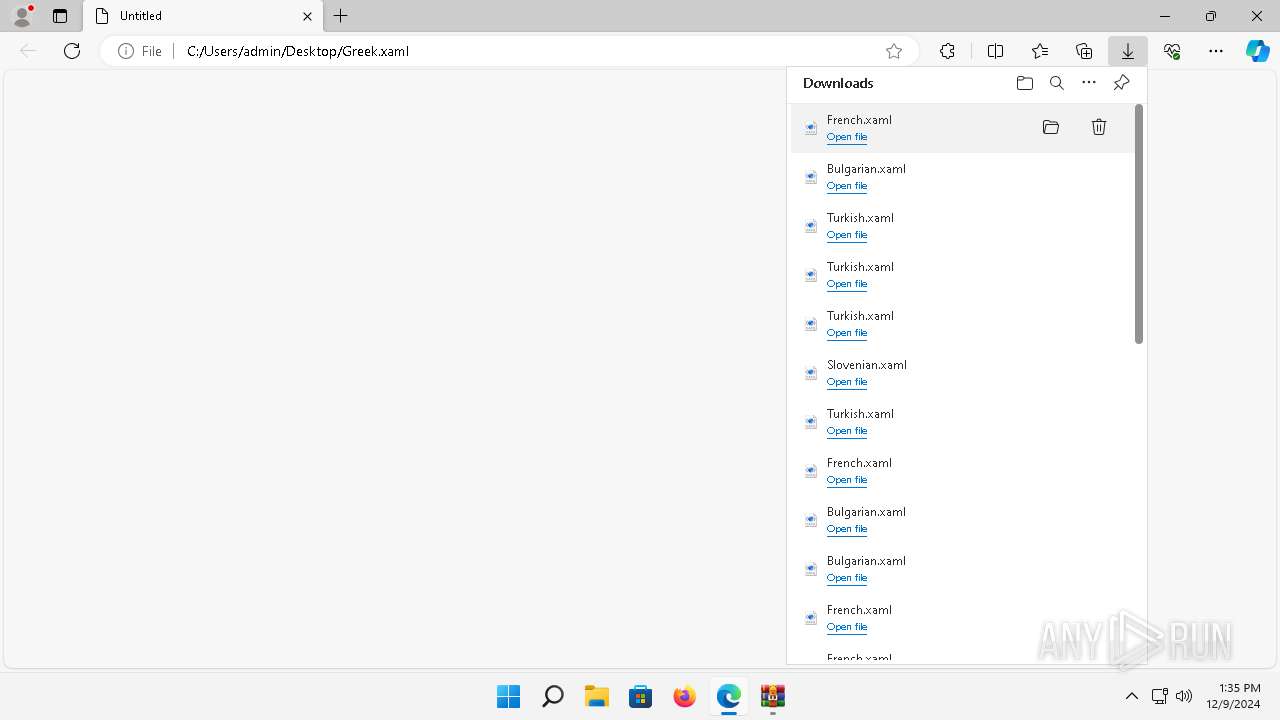Pin the Downloads panel
This screenshot has height=720, width=1280.
(x=1121, y=83)
